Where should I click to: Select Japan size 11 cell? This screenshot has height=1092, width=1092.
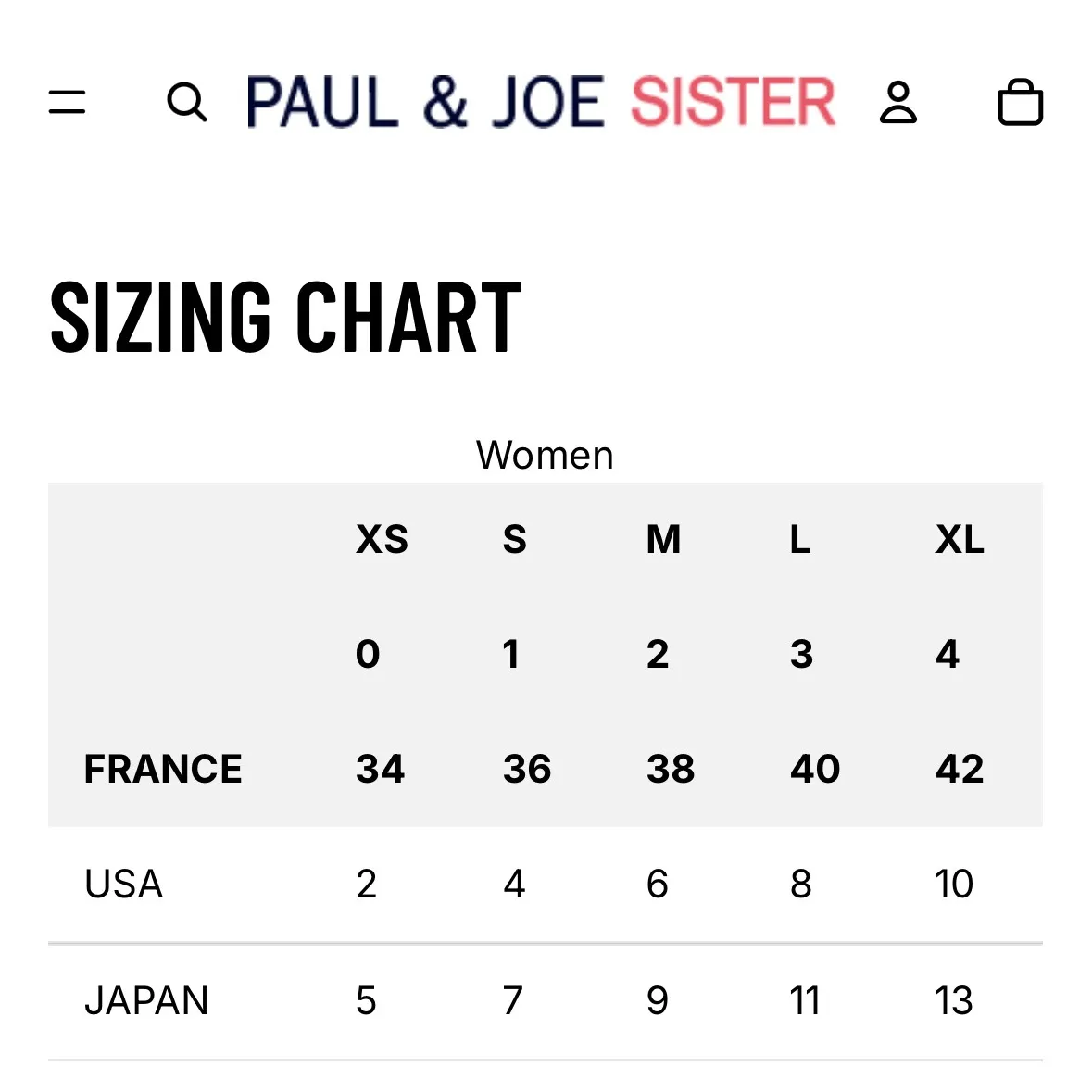point(805,1000)
